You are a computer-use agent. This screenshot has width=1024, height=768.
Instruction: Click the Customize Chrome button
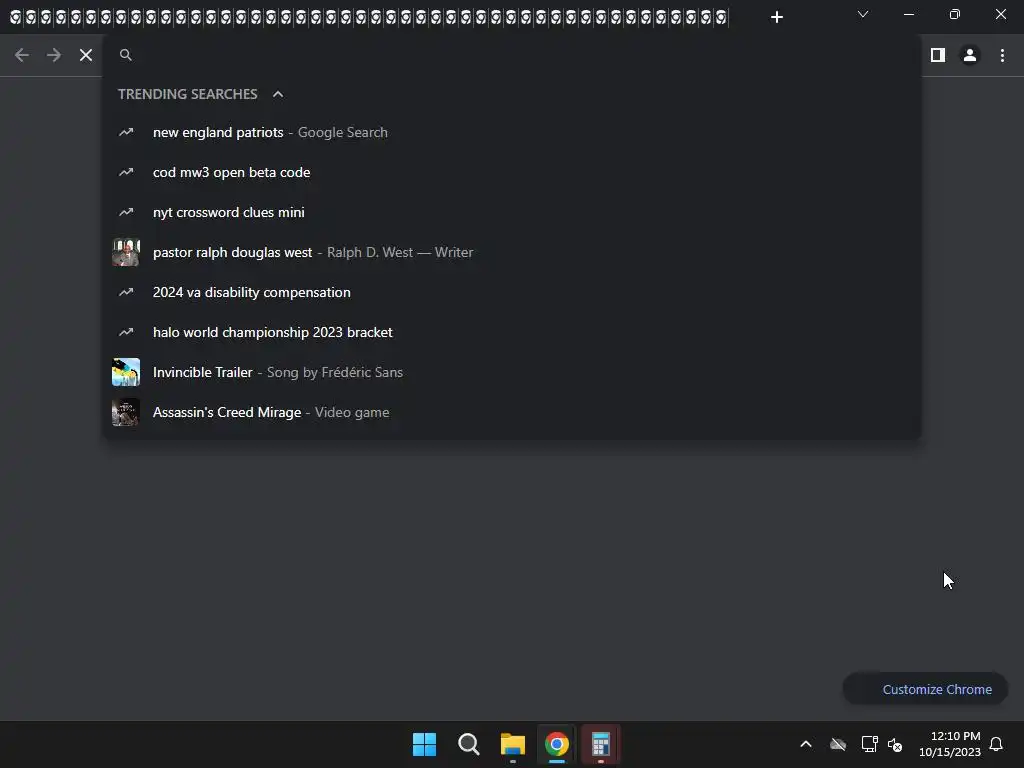point(925,689)
